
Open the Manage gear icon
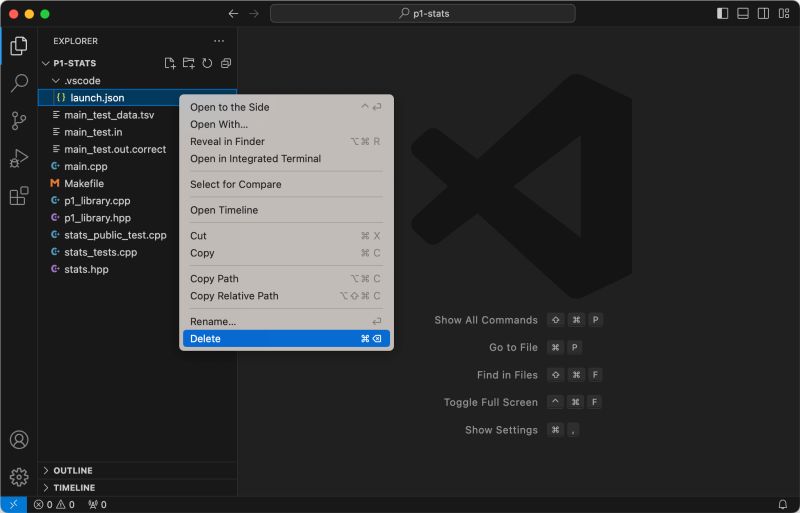pos(19,477)
